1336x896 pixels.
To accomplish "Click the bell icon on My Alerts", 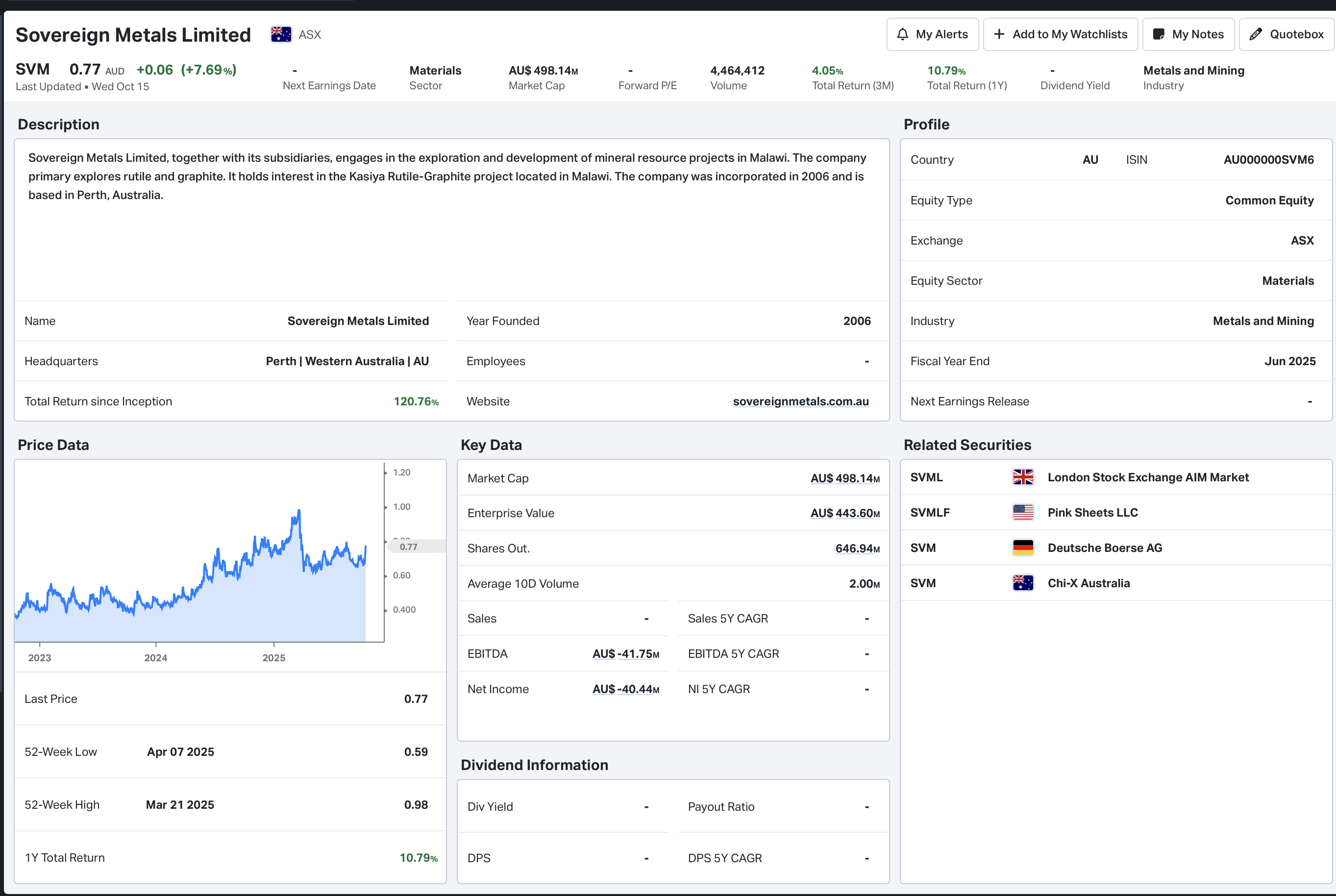I will click(x=902, y=34).
